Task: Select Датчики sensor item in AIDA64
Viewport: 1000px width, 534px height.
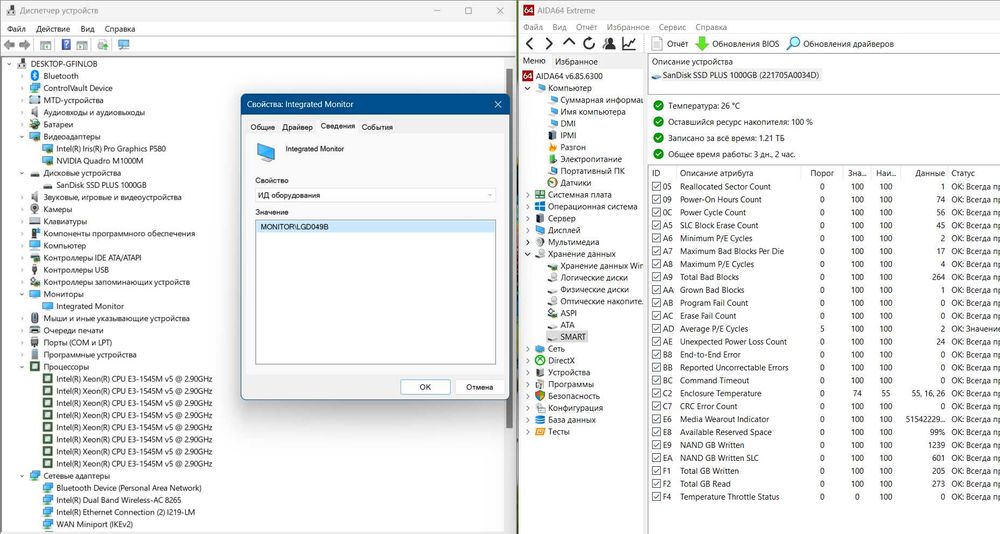Action: pyautogui.click(x=575, y=182)
